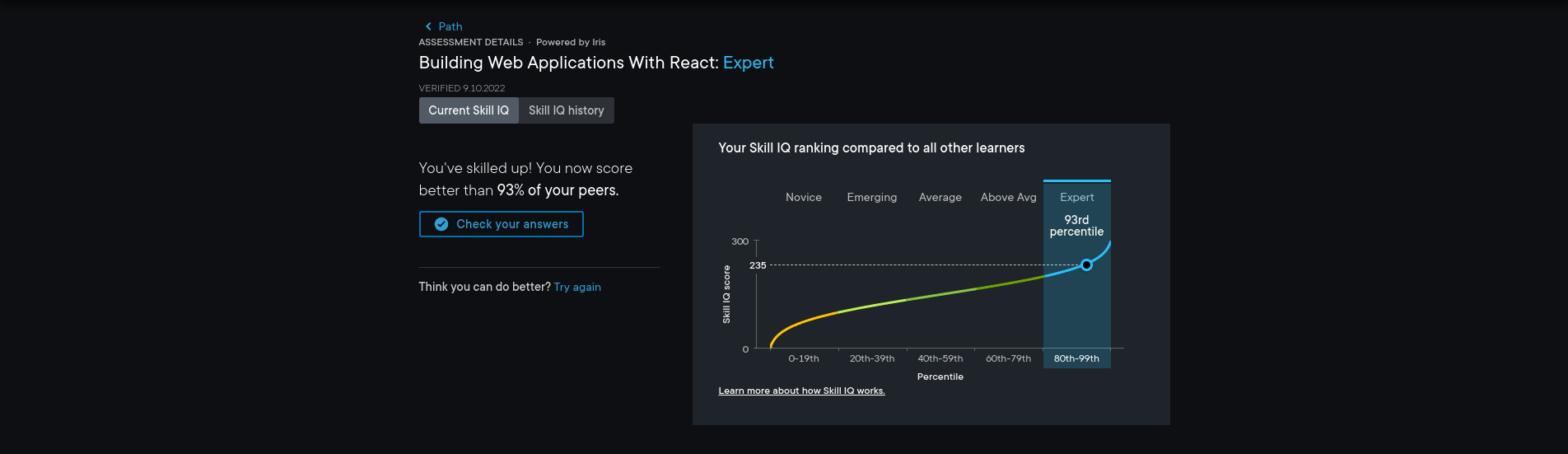Select the Above Avg level label
Screen dimensions: 1568x454
[1009, 197]
